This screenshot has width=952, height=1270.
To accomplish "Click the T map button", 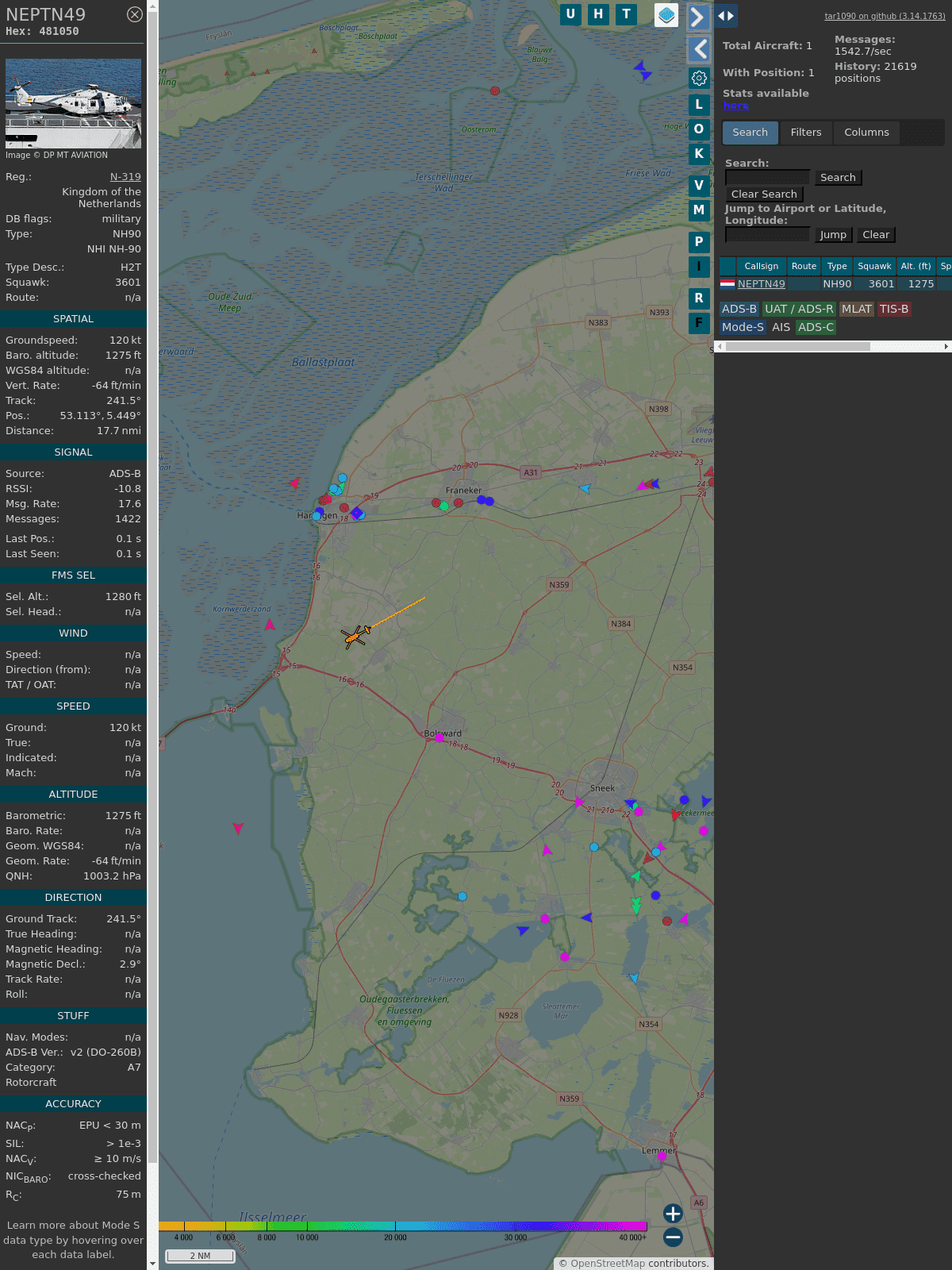I will (x=626, y=14).
